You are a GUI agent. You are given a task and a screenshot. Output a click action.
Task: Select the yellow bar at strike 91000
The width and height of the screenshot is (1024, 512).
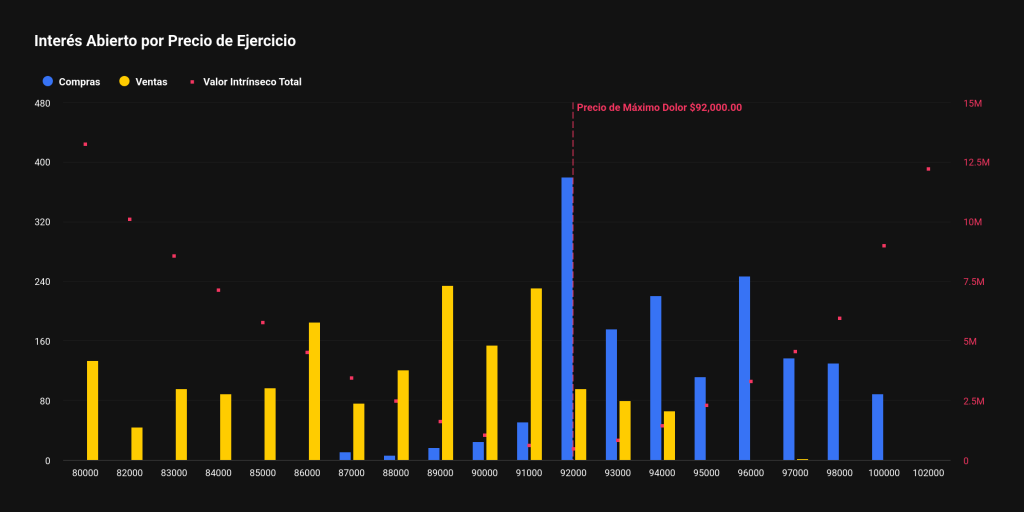point(536,374)
